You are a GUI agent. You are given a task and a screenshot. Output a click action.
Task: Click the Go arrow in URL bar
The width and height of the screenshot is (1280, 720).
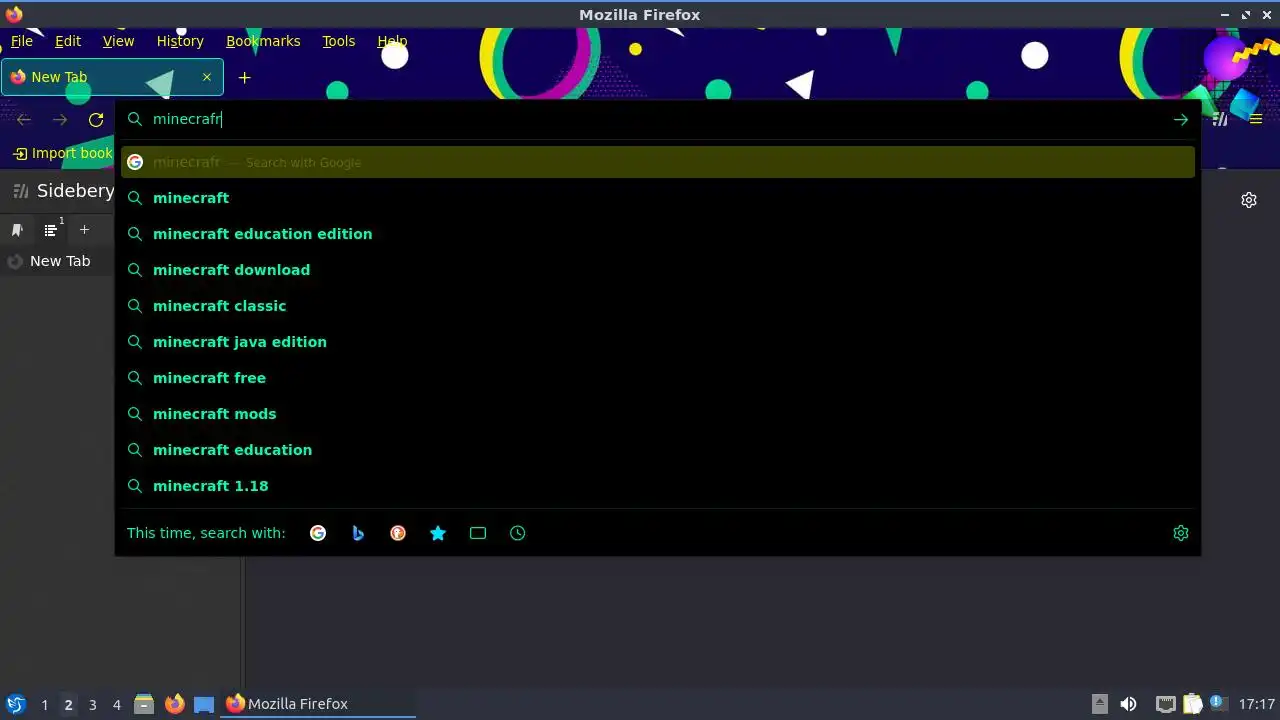pyautogui.click(x=1181, y=120)
